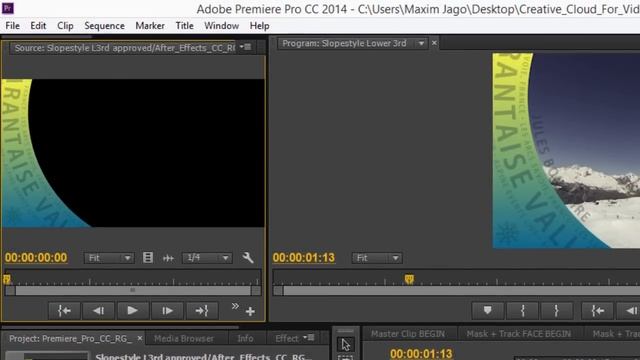Image resolution: width=640 pixels, height=360 pixels.
Task: Click Source monitor zoom scroll bar
Action: point(133,290)
